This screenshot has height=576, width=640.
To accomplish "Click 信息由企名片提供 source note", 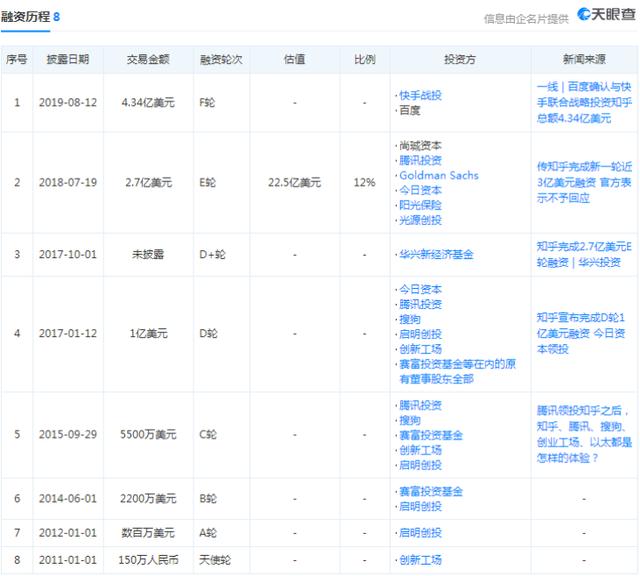I will point(526,19).
